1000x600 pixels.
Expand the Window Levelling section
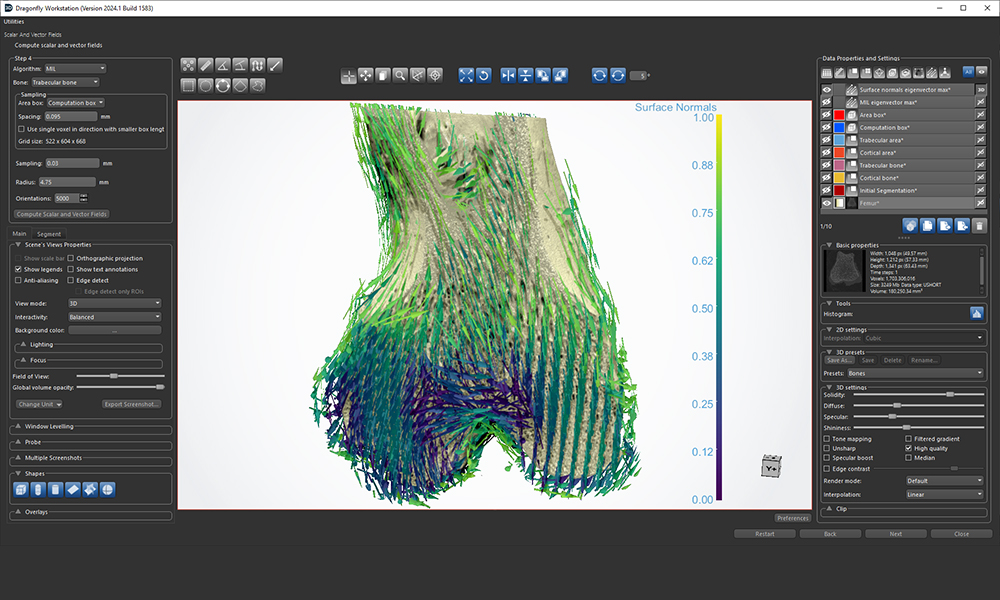(x=19, y=427)
